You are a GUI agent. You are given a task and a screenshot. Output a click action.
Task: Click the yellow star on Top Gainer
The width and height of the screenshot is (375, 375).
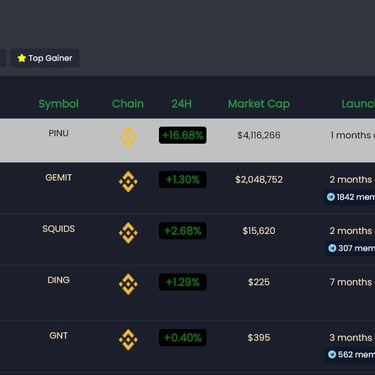coord(22,58)
